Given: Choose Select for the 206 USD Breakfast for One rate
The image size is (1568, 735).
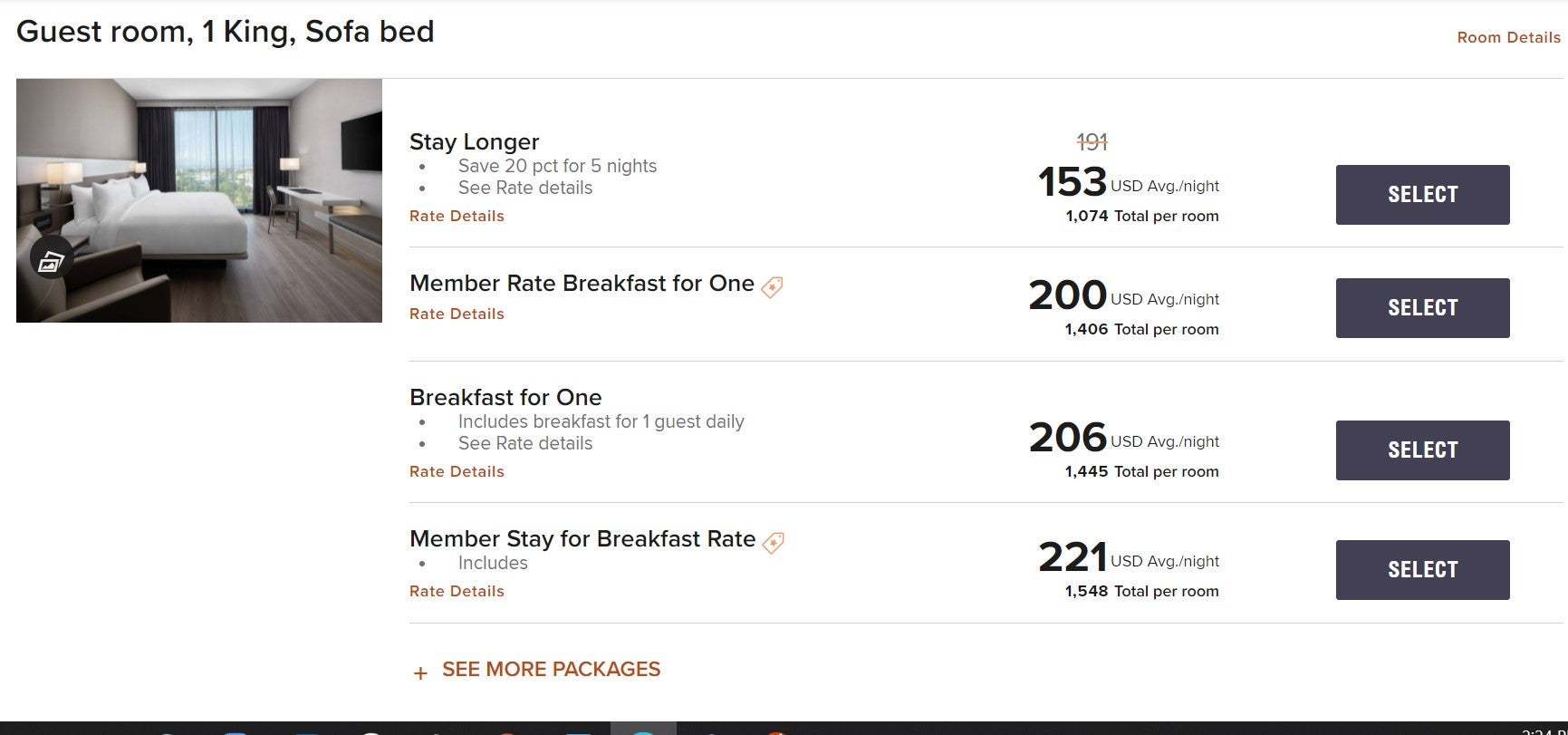Looking at the screenshot, I should [1422, 450].
